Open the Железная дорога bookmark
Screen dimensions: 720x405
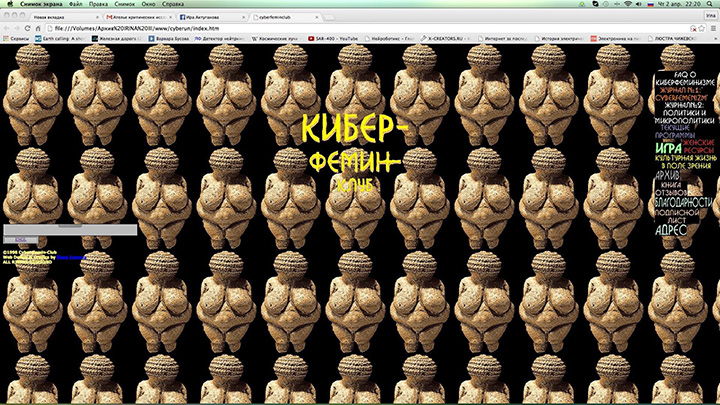(115, 39)
